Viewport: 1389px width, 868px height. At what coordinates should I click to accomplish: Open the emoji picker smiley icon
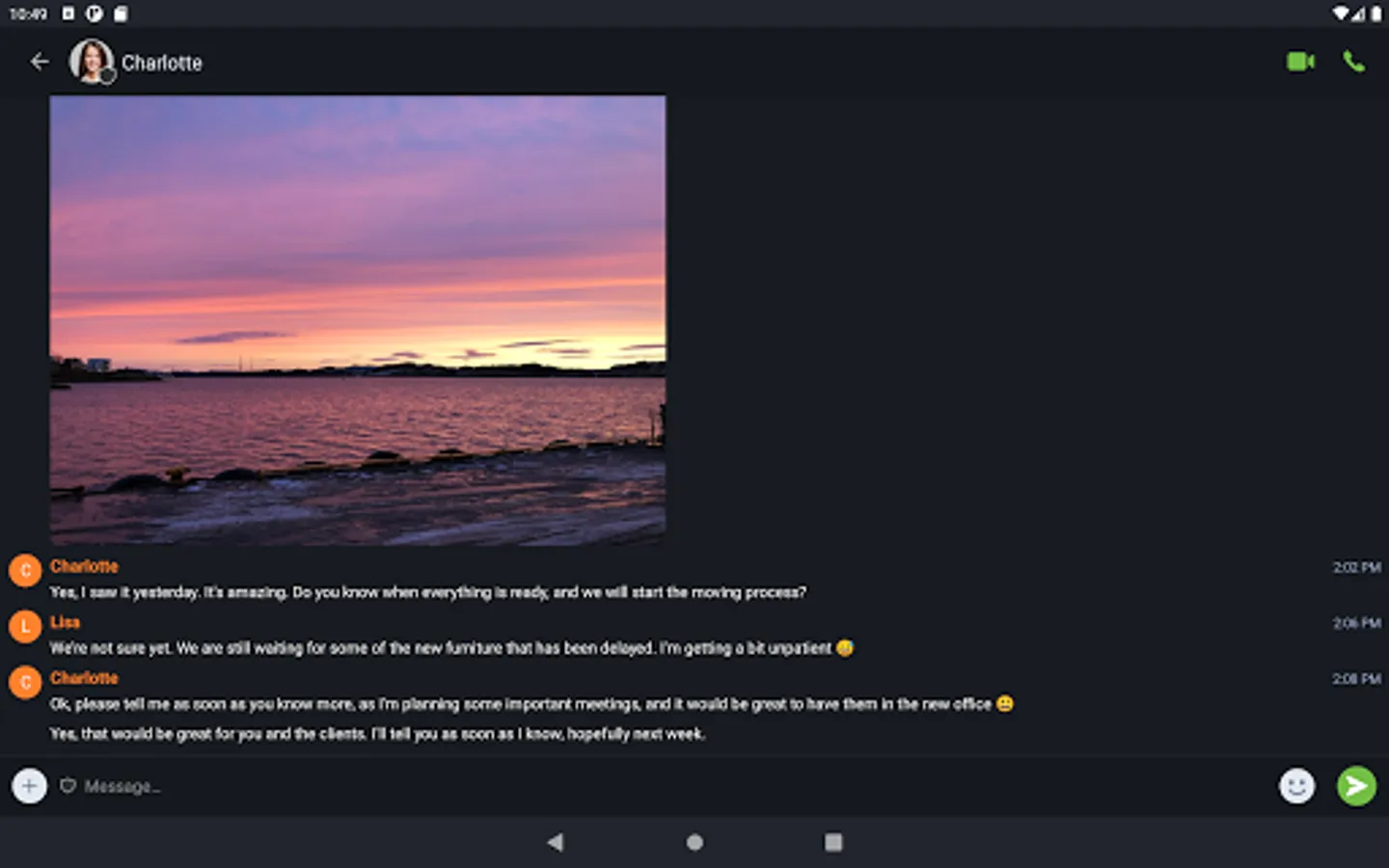coord(1296,786)
